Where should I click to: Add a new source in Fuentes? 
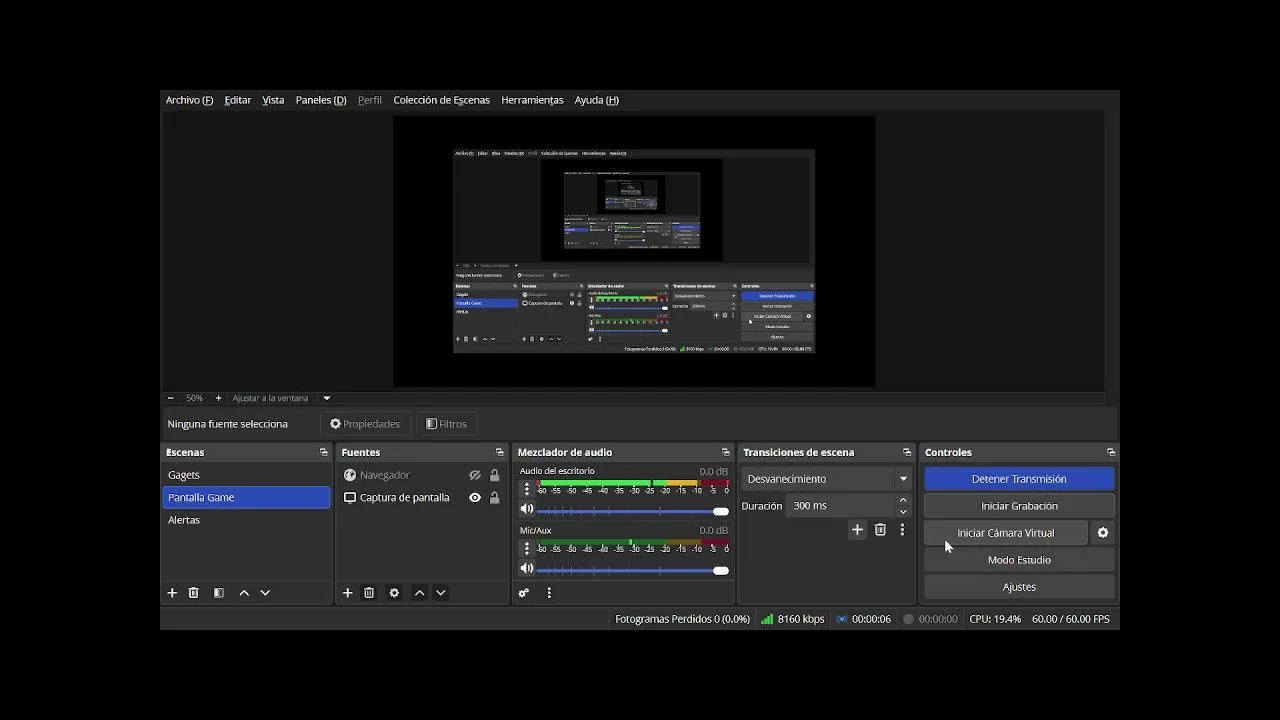tap(348, 593)
